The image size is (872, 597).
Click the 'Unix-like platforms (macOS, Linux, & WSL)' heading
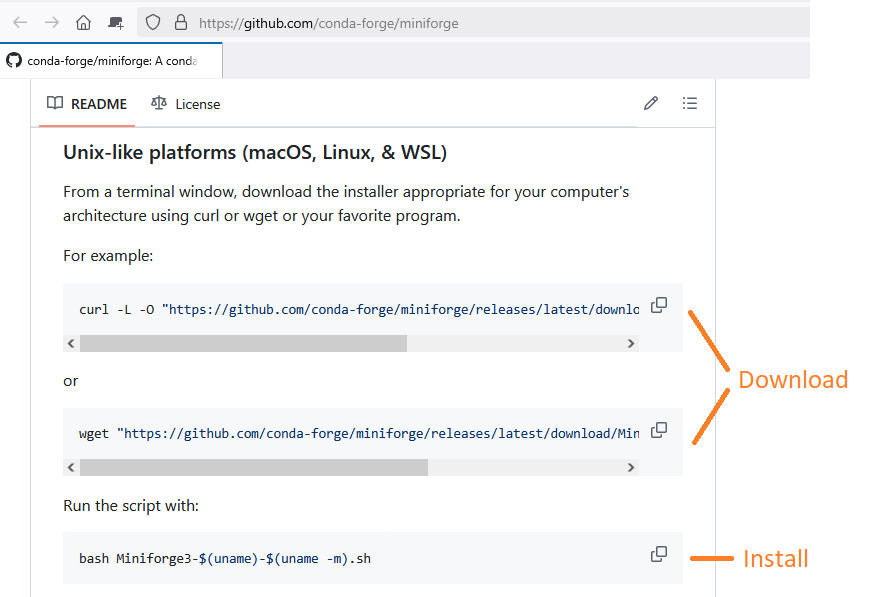coord(255,152)
